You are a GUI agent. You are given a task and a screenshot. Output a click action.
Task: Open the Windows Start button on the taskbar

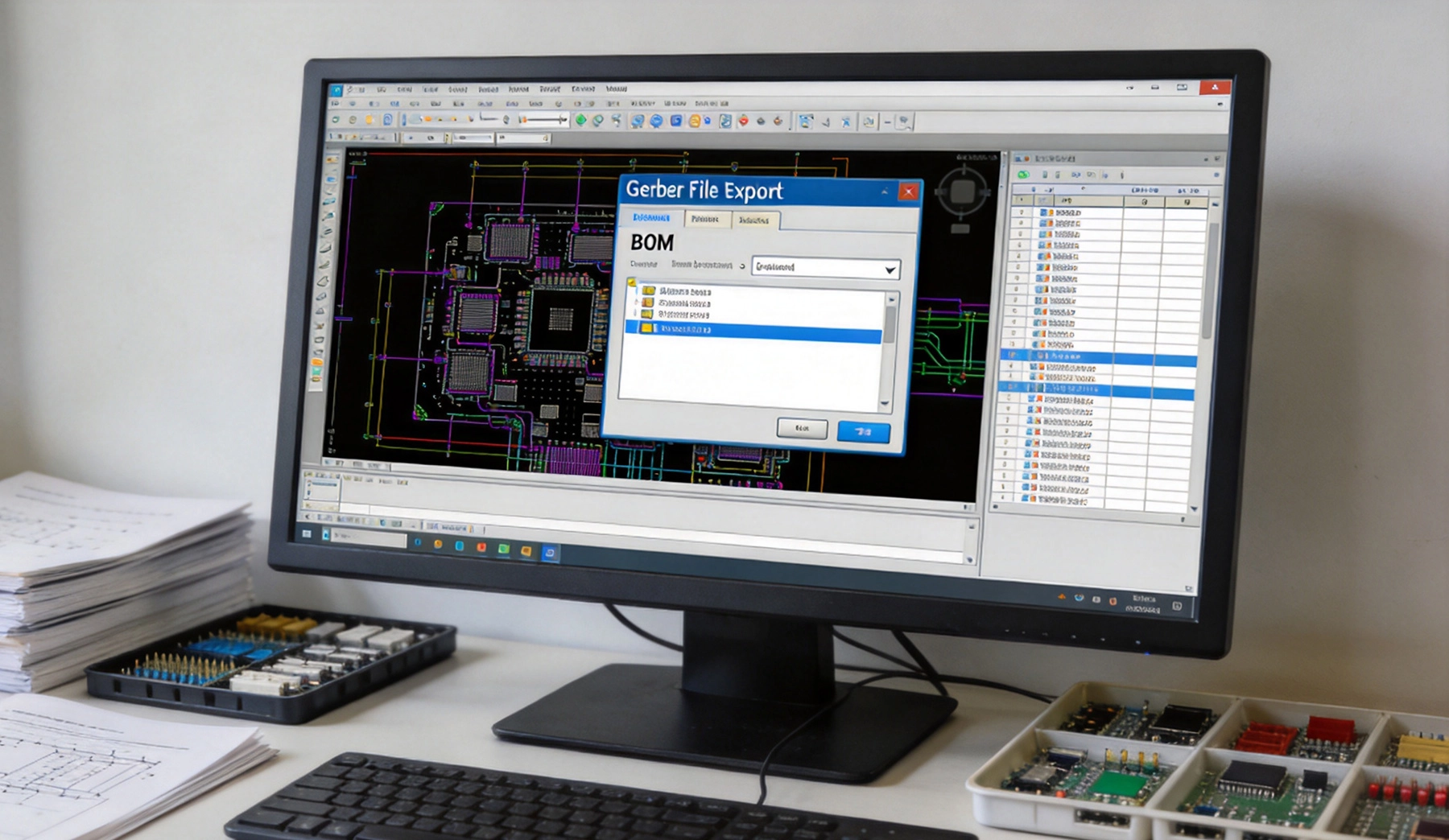click(307, 533)
